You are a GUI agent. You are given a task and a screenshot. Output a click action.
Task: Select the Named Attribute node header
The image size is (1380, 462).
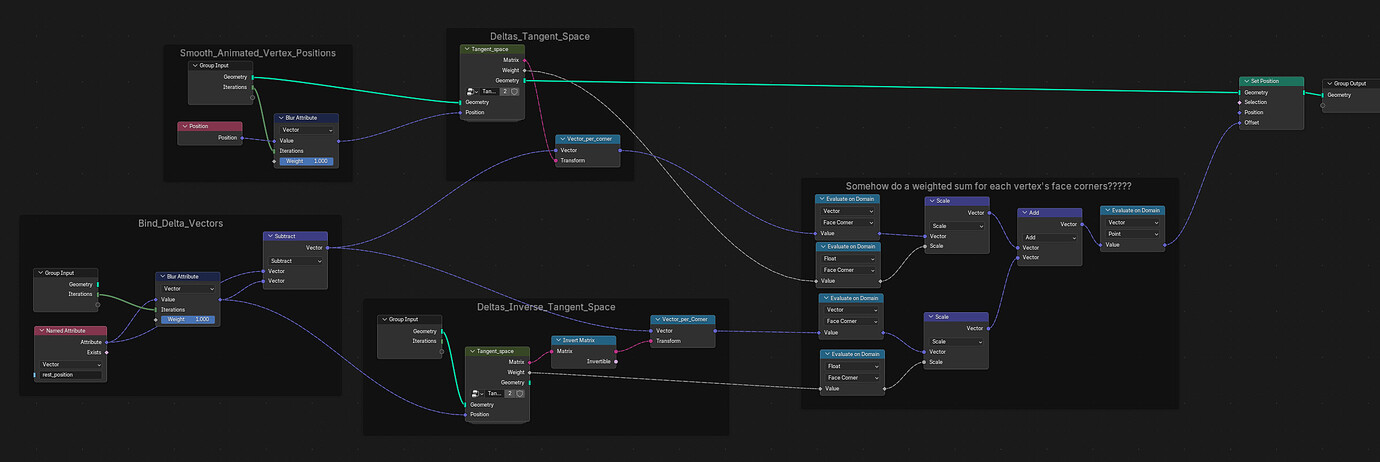[x=70, y=331]
